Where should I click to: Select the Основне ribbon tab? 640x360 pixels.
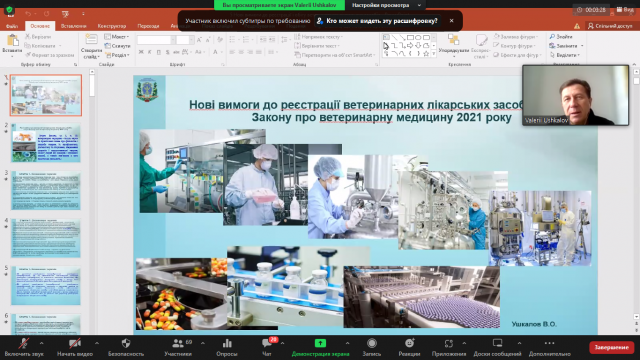(x=40, y=26)
